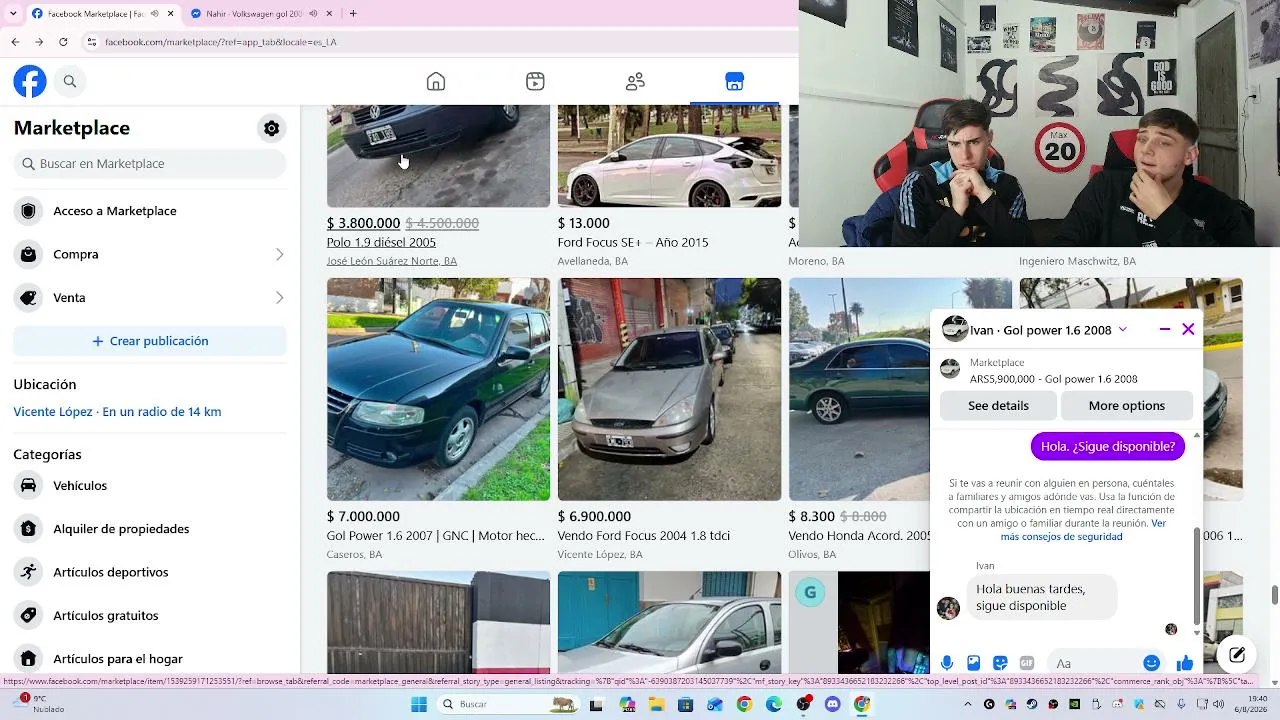Go to the Facebook Home tab
This screenshot has width=1280, height=720.
(x=436, y=82)
